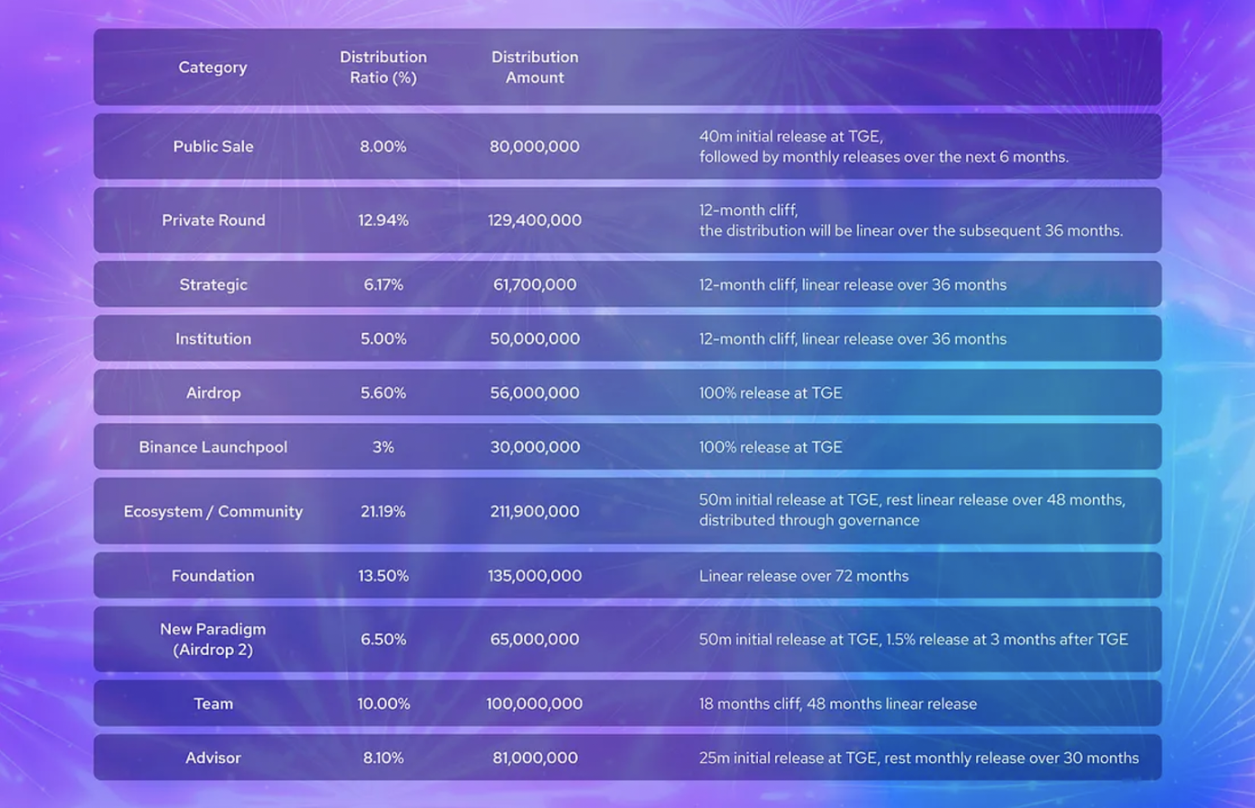
Task: Select the Institution 50,000,000 amount
Action: 535,339
